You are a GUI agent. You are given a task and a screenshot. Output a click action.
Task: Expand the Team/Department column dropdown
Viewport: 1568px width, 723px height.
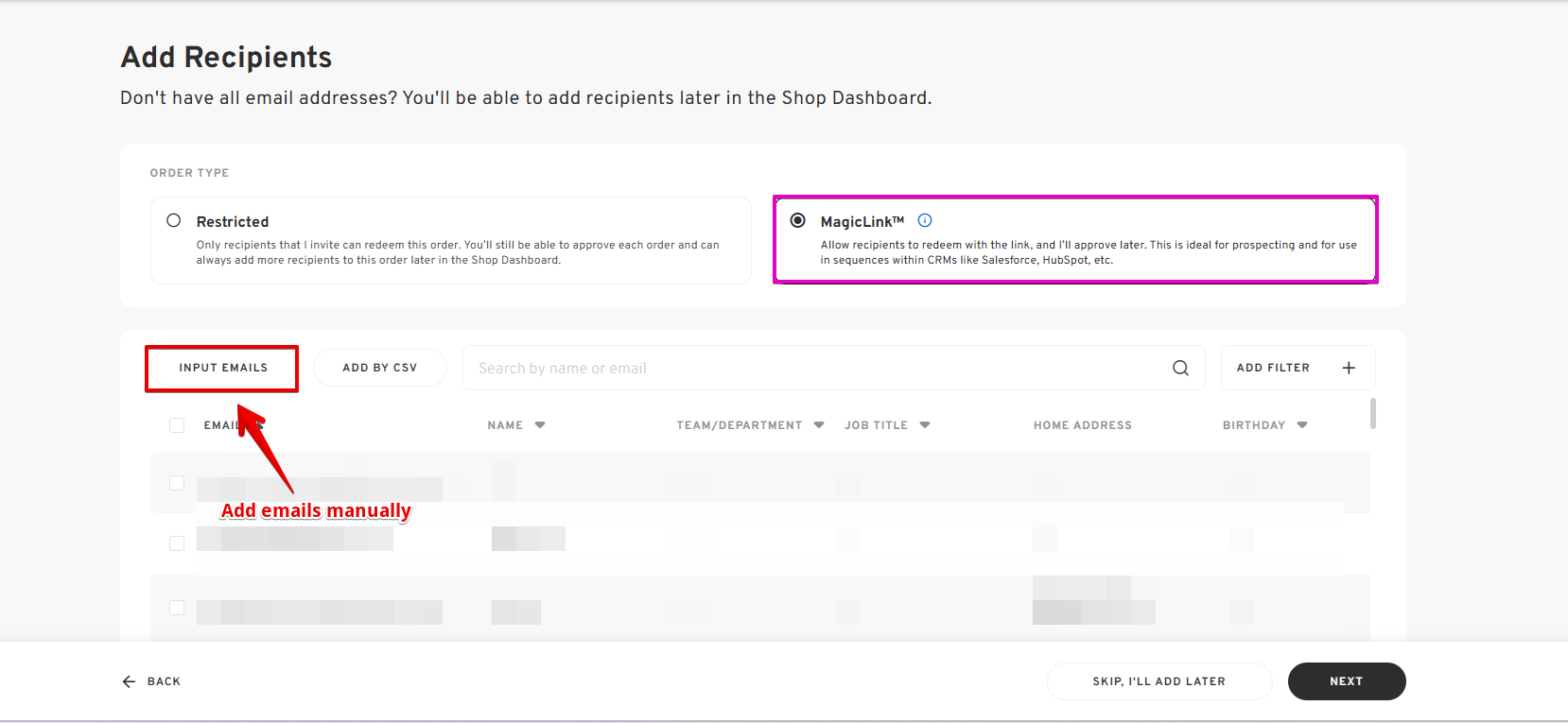[819, 425]
